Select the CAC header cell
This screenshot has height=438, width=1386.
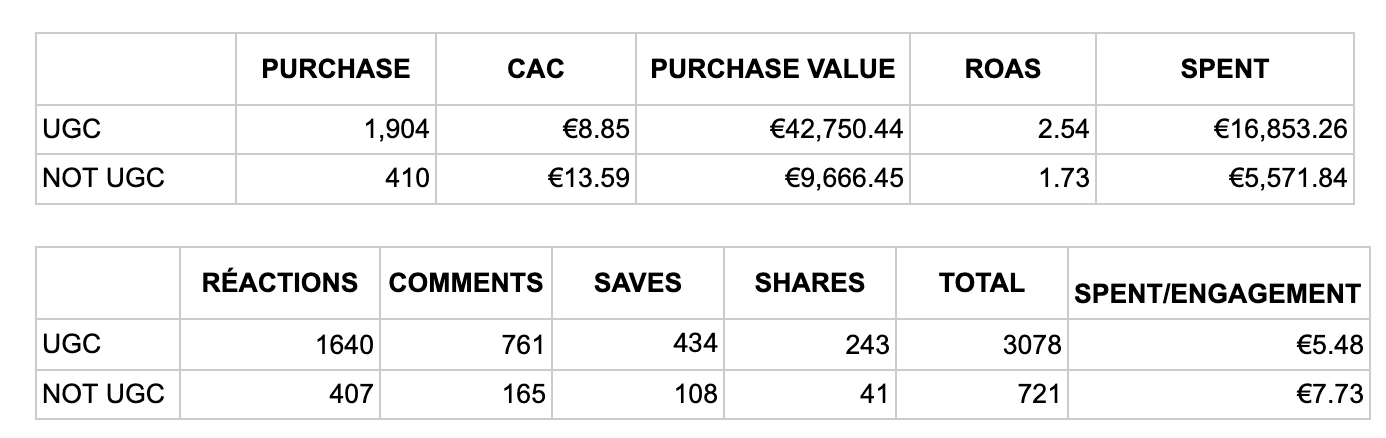pos(535,69)
